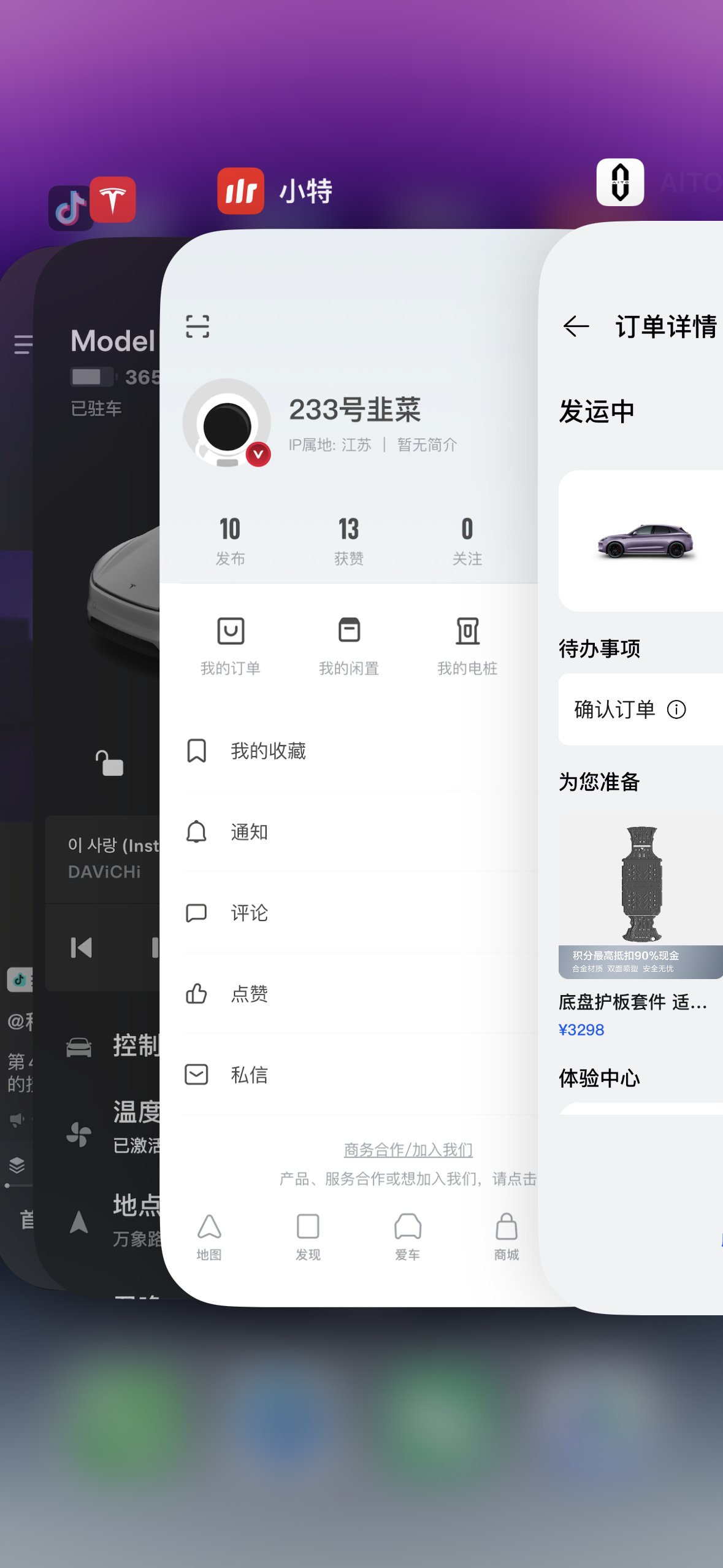Screen dimensions: 723x1568
Task: View the 13 获赞 likes count
Action: coord(349,541)
